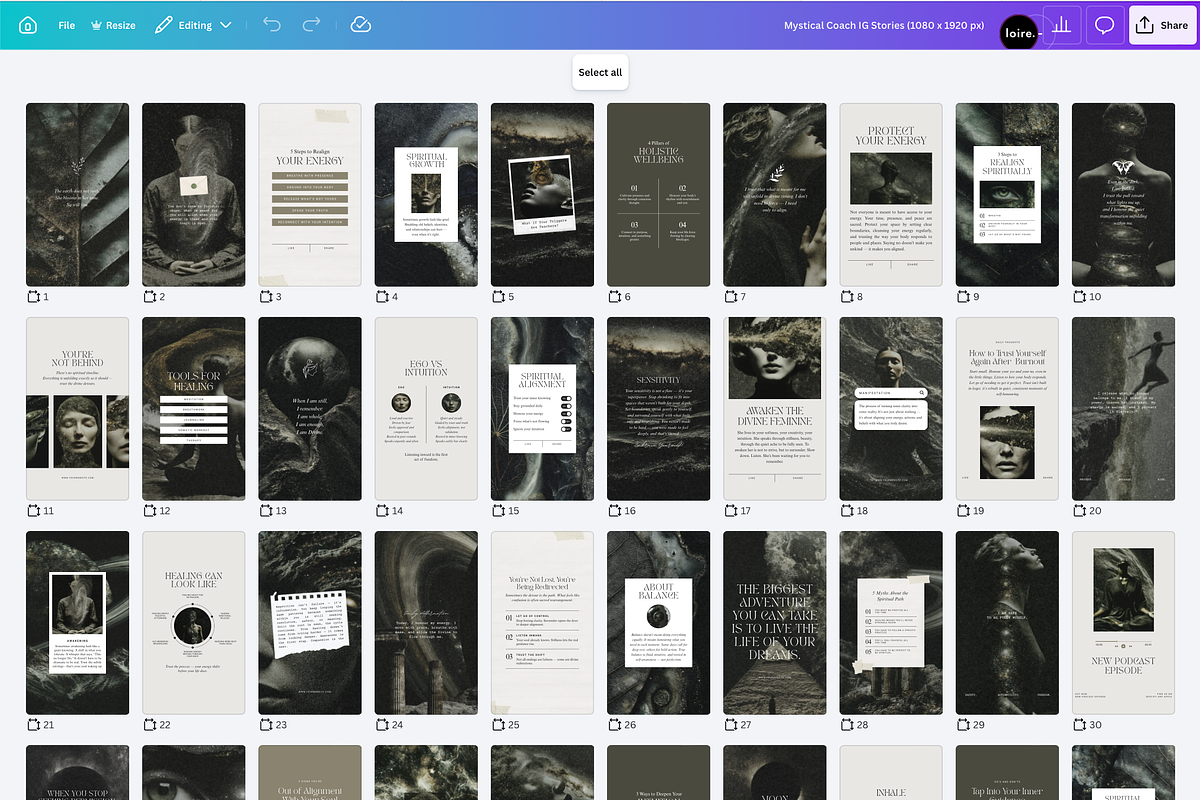The width and height of the screenshot is (1200, 800).
Task: Select page 21 Awakening thumbnail
Action: point(77,622)
